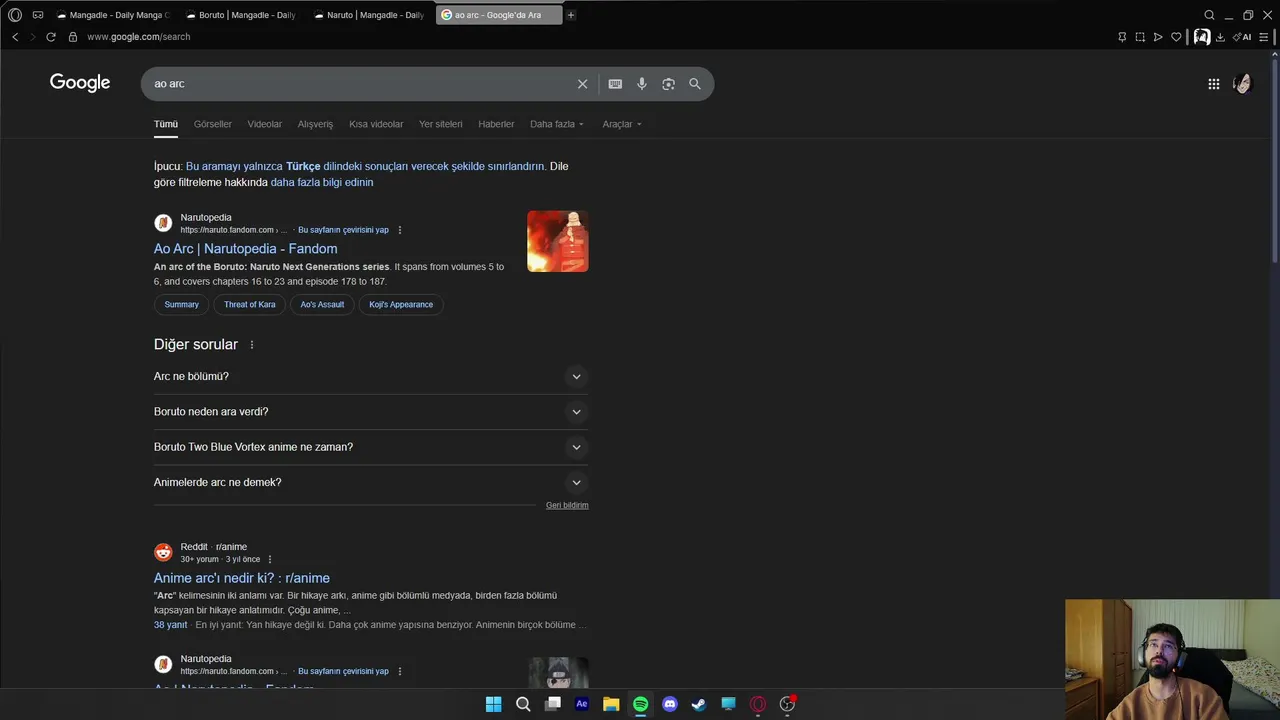Open the workspaces icon beside Opera logo
The height and width of the screenshot is (720, 1280).
coord(38,15)
